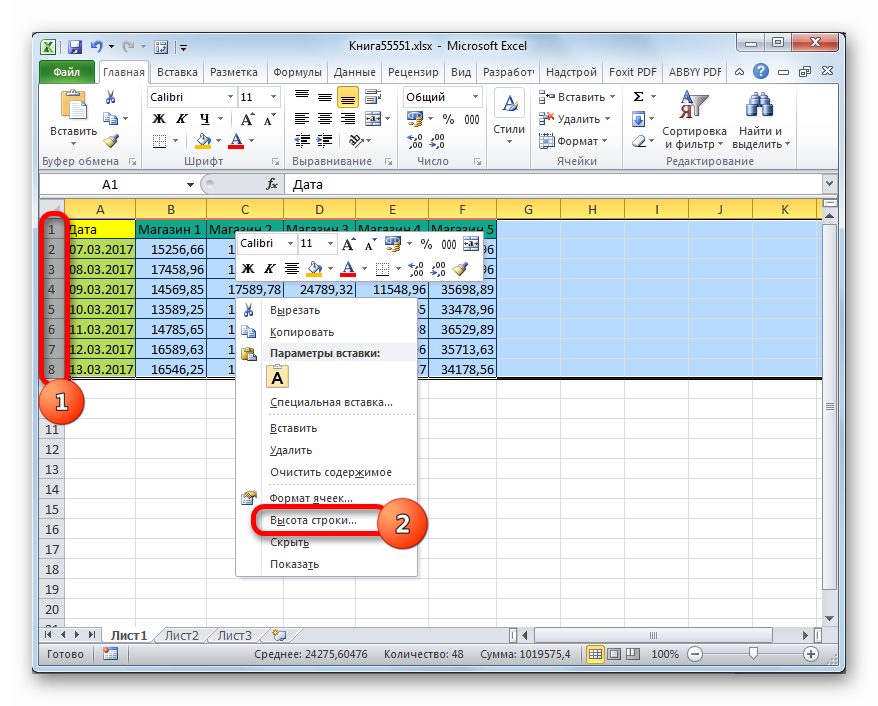Click the Format Painter brush in ribbon clipboard group

[111, 142]
